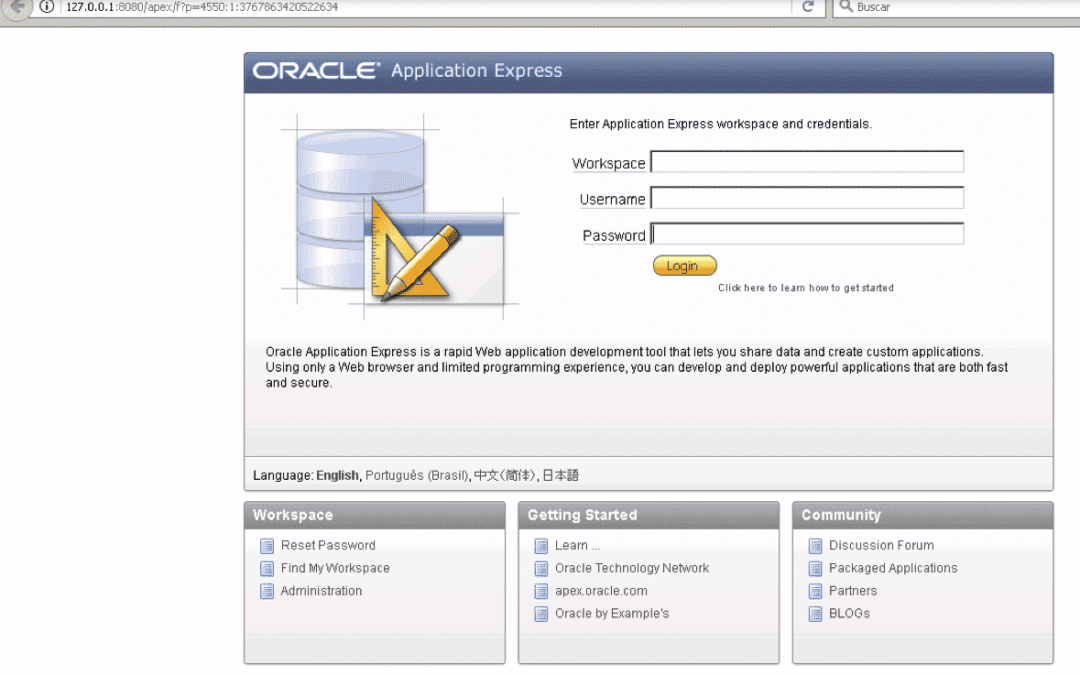Open the Administration link

click(x=321, y=591)
